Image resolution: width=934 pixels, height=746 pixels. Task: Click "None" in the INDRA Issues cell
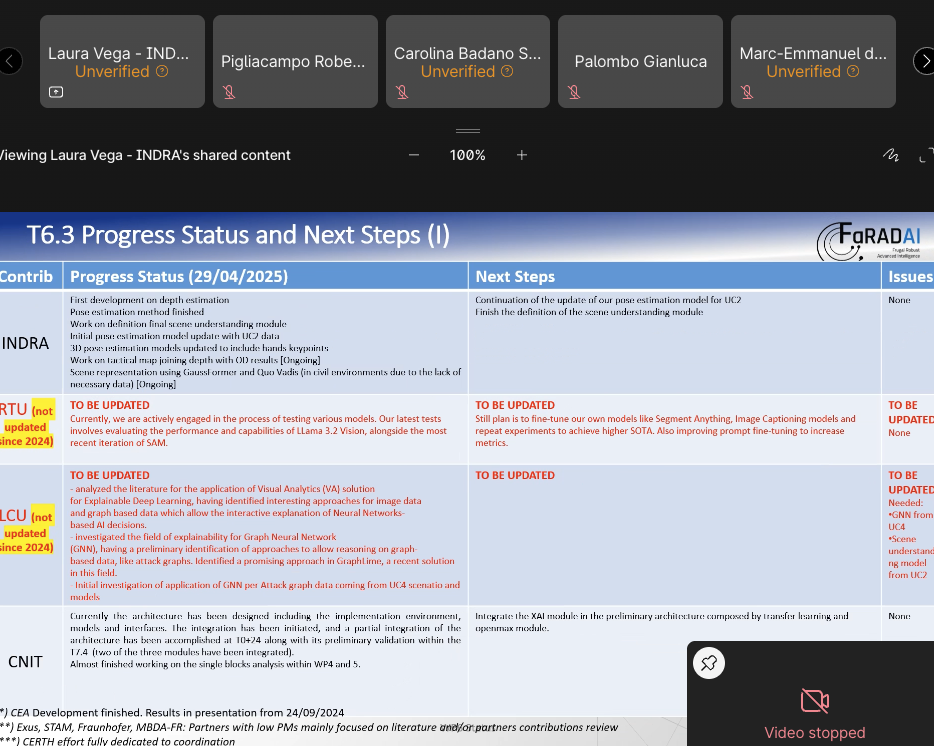click(899, 300)
